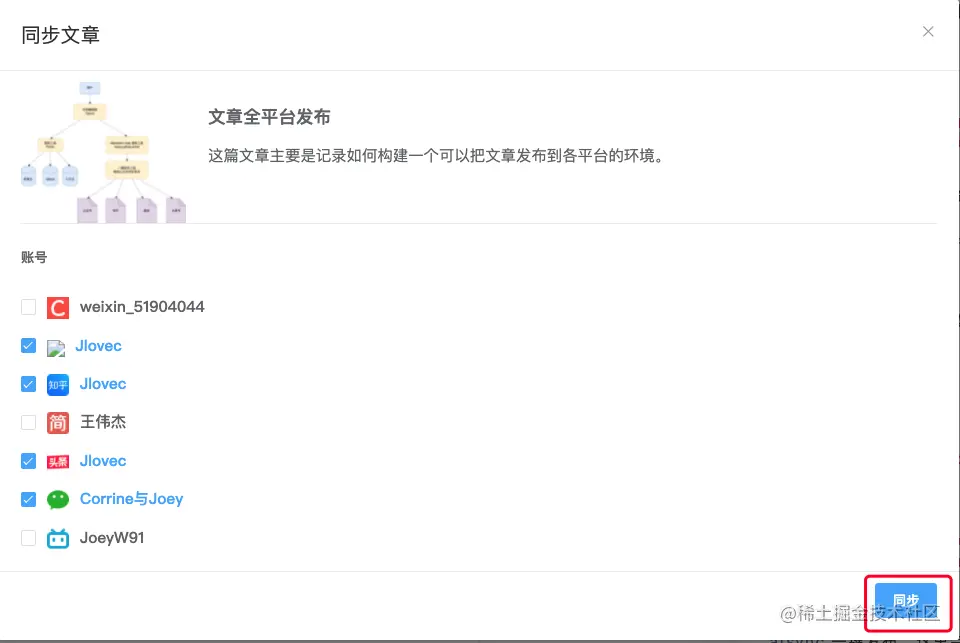This screenshot has height=643, width=960.
Task: Click the blue 同步 button
Action: pyautogui.click(x=906, y=601)
